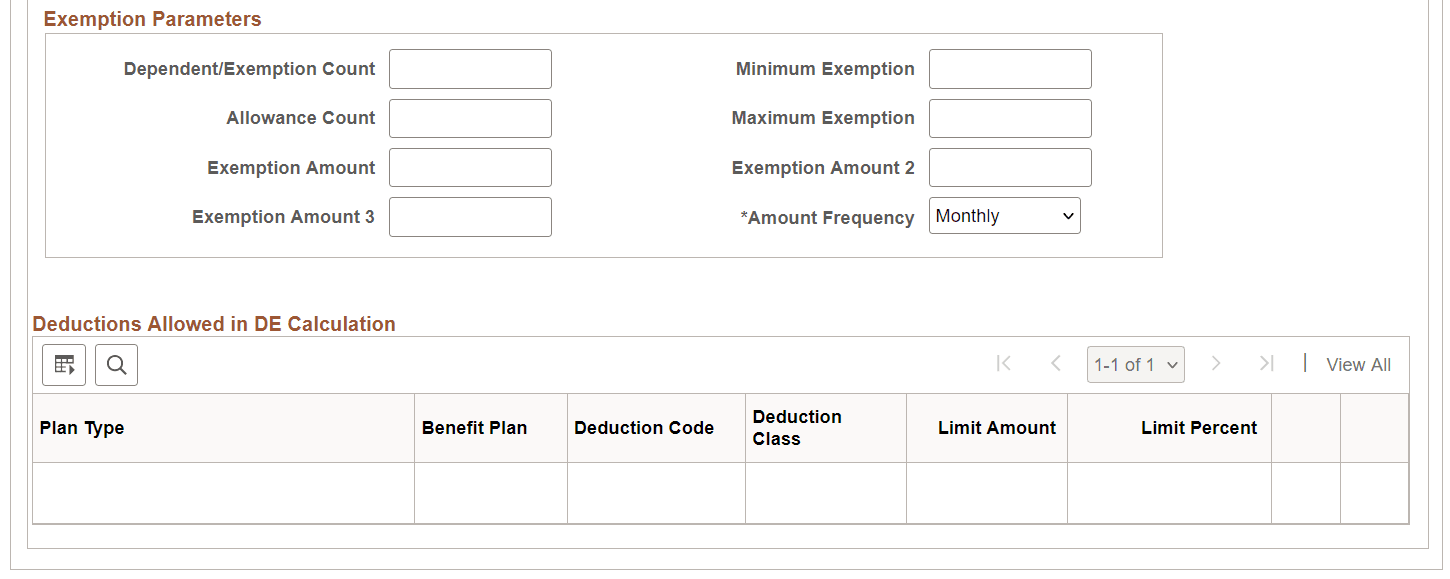Click the empty Benefit Plan cell in the grid
This screenshot has width=1450, height=579.
tap(490, 492)
